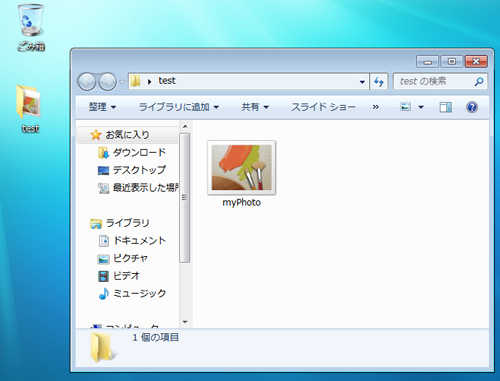Close the test Explorer window
The height and width of the screenshot is (381, 500).
pyautogui.click(x=476, y=62)
